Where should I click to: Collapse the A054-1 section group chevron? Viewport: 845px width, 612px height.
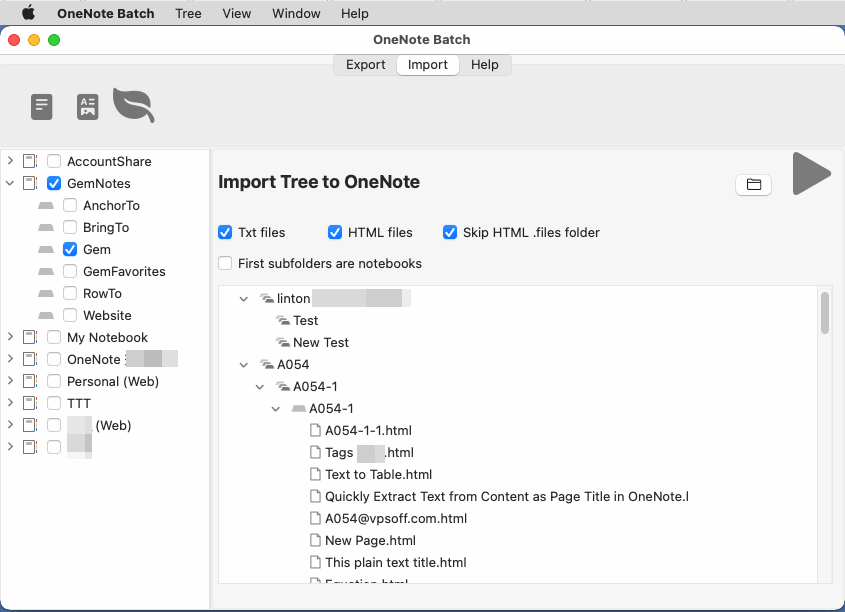pos(260,387)
